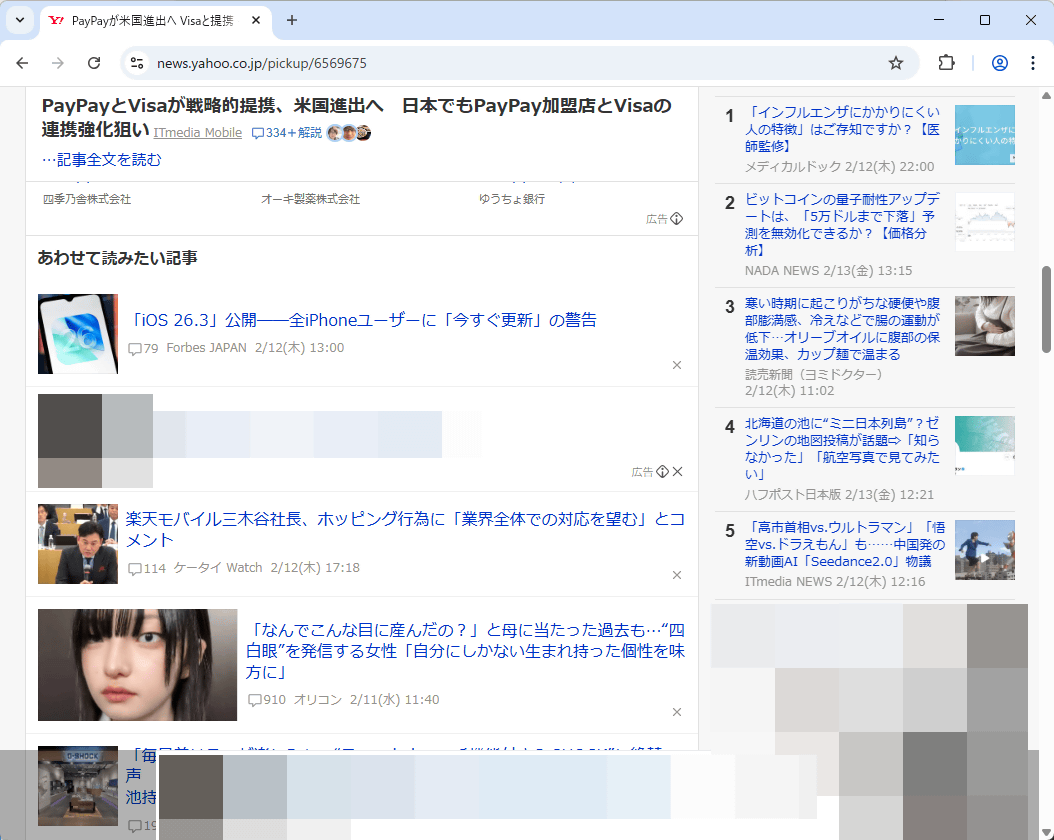The width and height of the screenshot is (1054, 840).
Task: Open the tab search dropdown arrow
Action: [19, 20]
